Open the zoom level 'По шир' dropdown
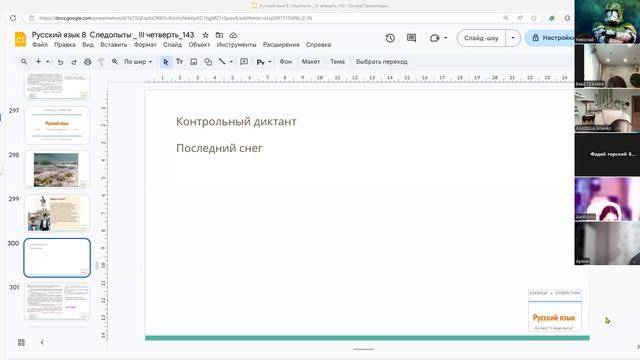The width and height of the screenshot is (640, 360). [x=138, y=62]
